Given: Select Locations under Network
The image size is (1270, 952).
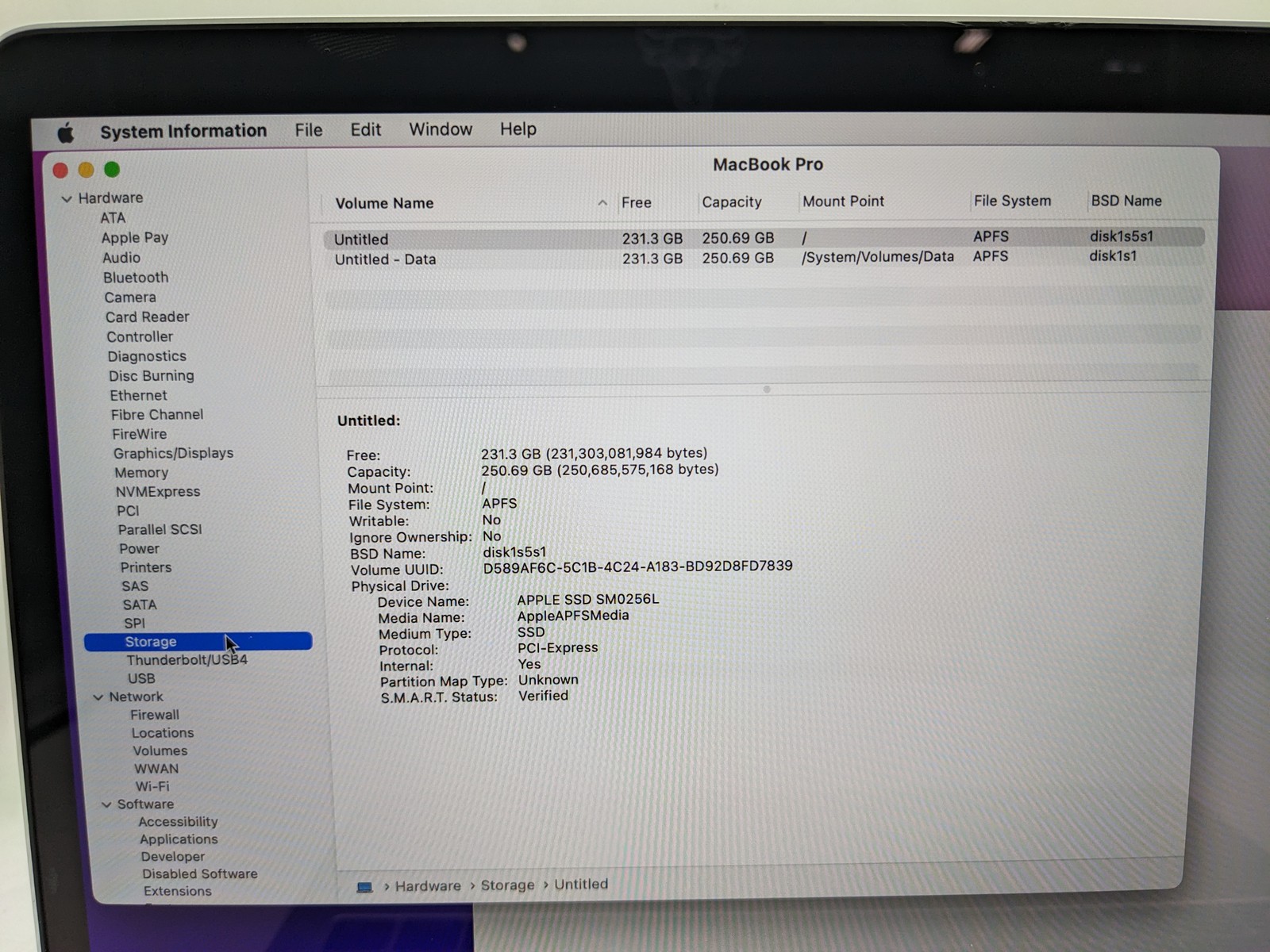Looking at the screenshot, I should pyautogui.click(x=163, y=733).
